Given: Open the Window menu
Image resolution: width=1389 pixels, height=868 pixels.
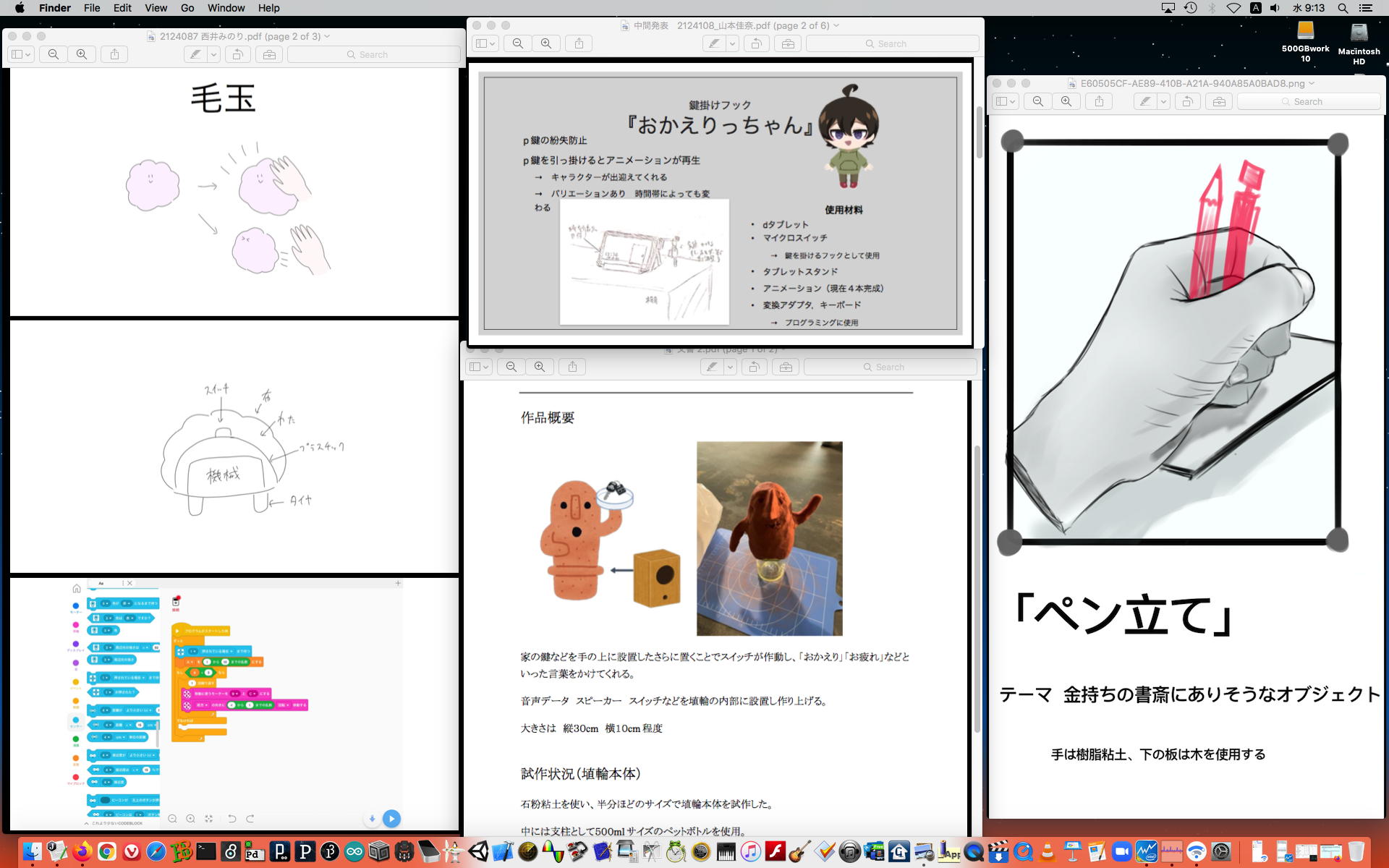Looking at the screenshot, I should (226, 8).
